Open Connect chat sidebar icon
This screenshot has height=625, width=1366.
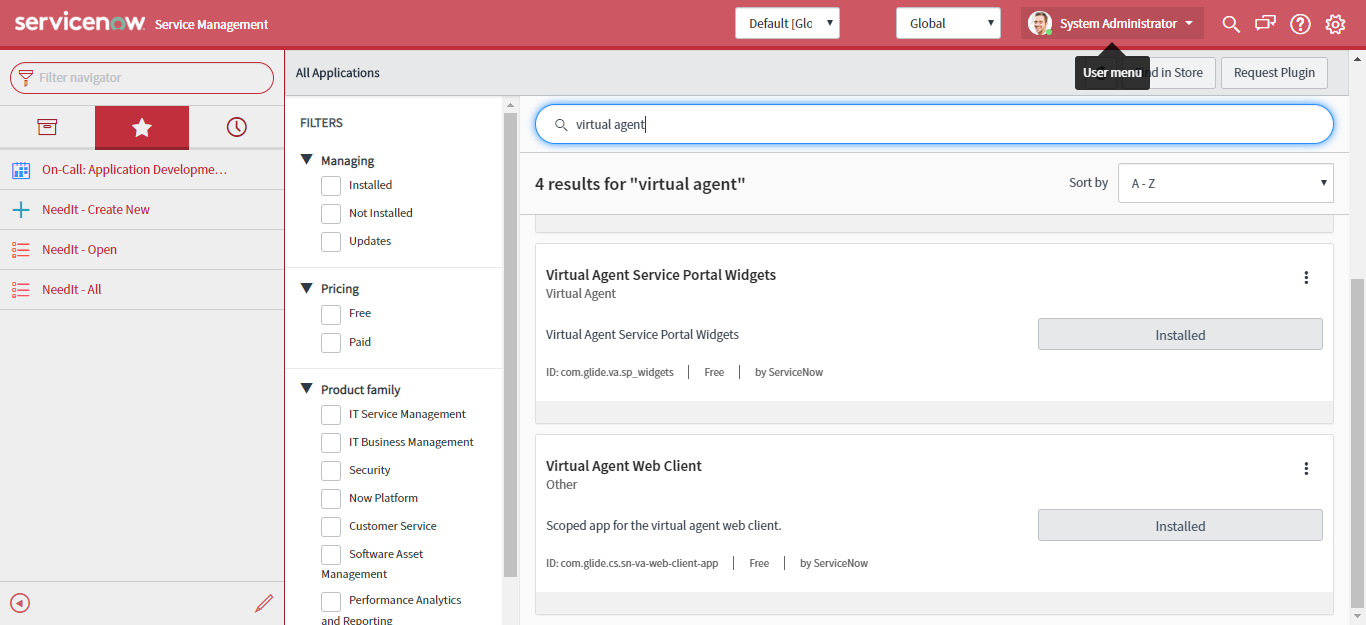pyautogui.click(x=1265, y=23)
